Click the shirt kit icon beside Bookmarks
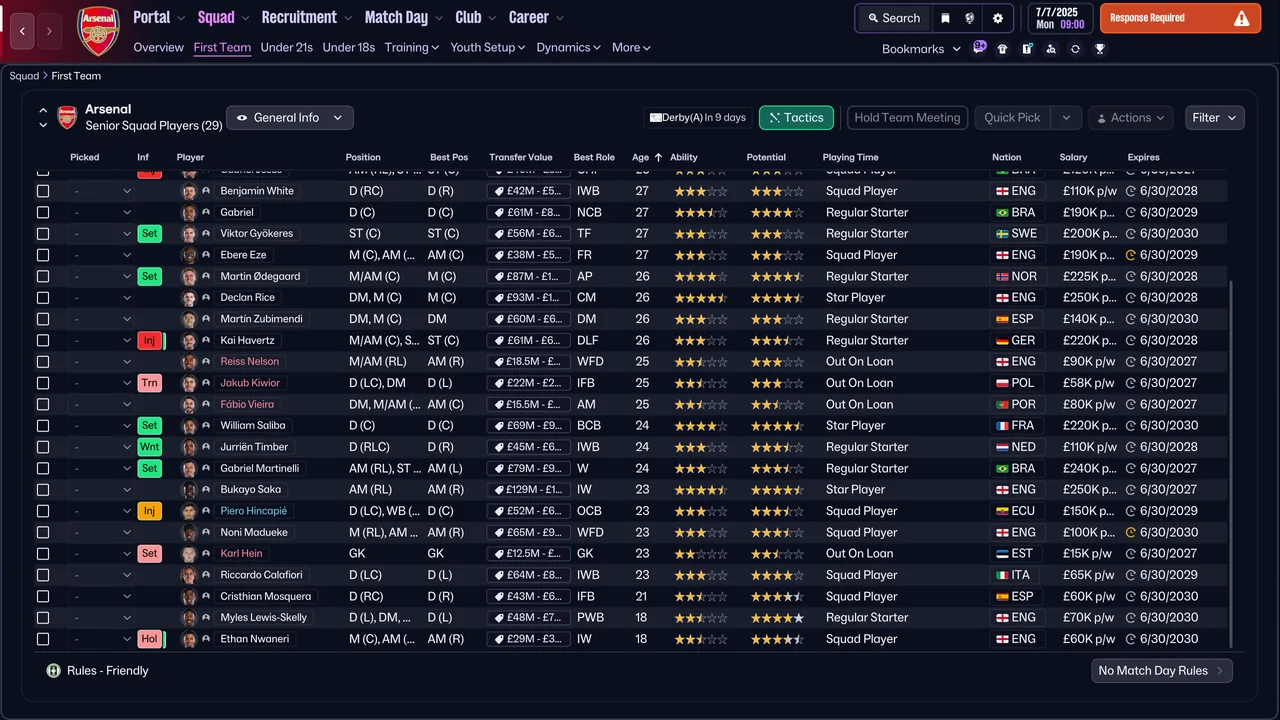This screenshot has width=1280, height=720. 1003,48
